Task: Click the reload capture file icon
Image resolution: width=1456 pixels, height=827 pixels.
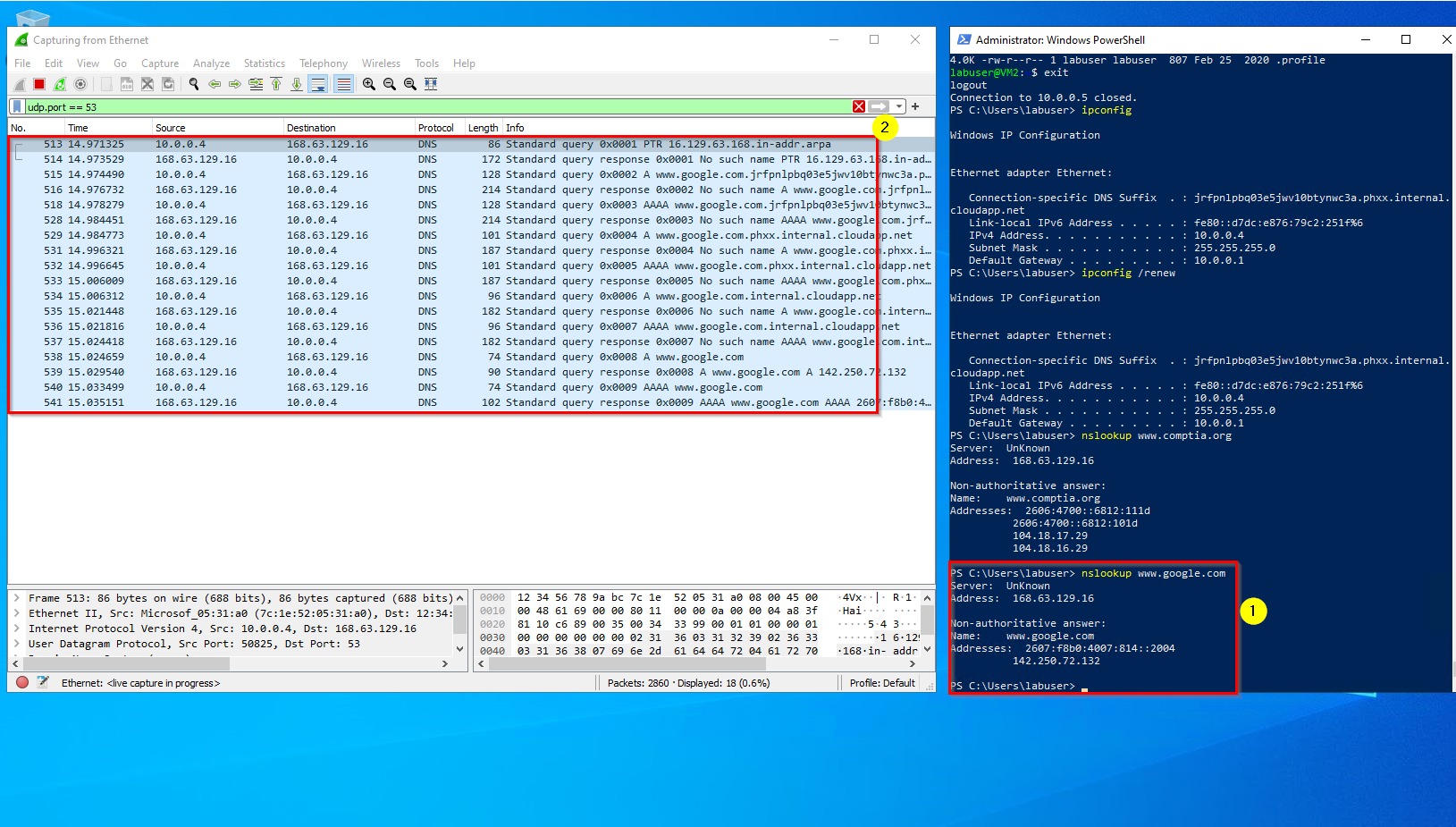Action: [168, 84]
